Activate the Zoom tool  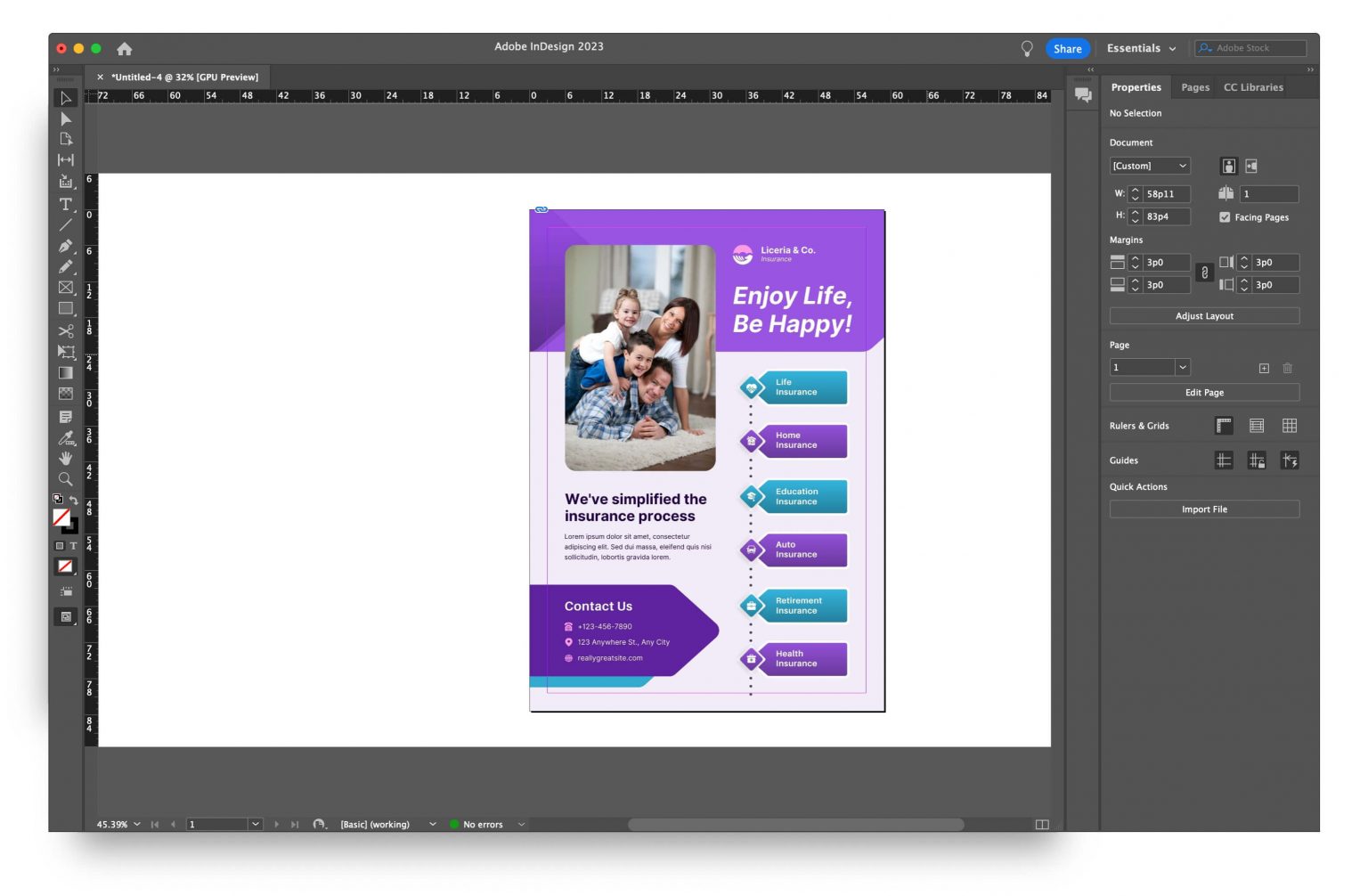click(x=65, y=479)
